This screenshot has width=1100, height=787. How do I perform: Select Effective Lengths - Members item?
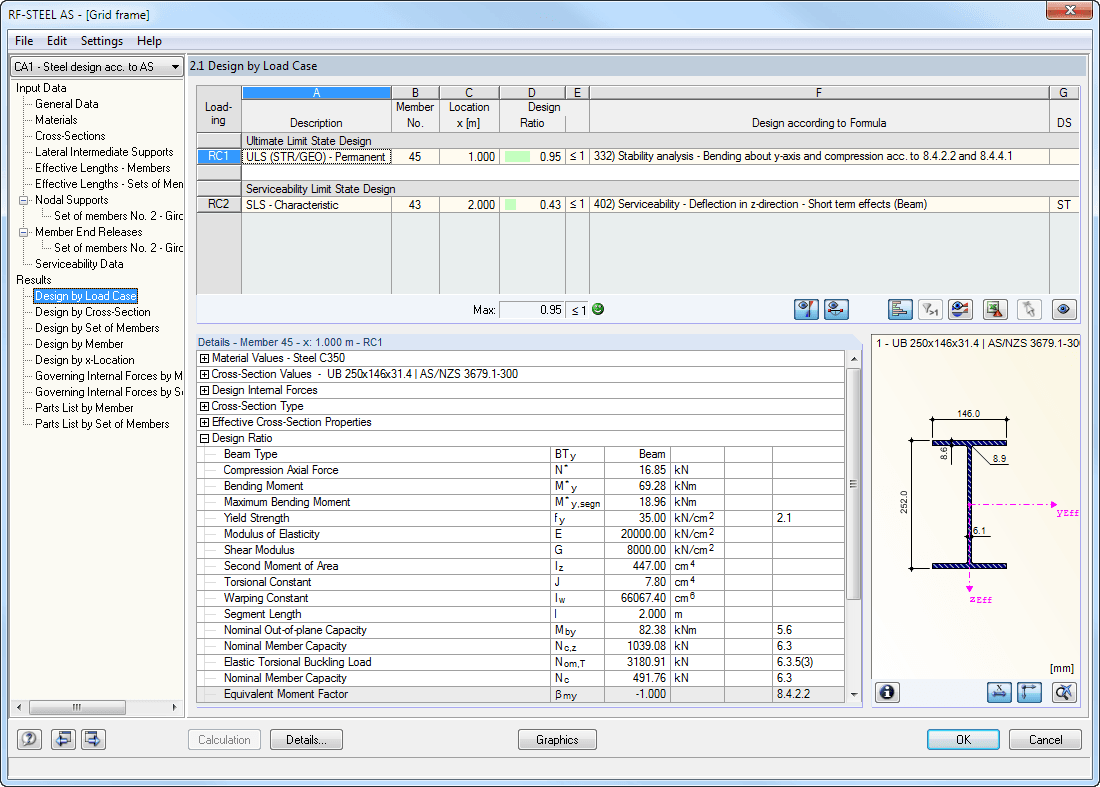[x=102, y=168]
